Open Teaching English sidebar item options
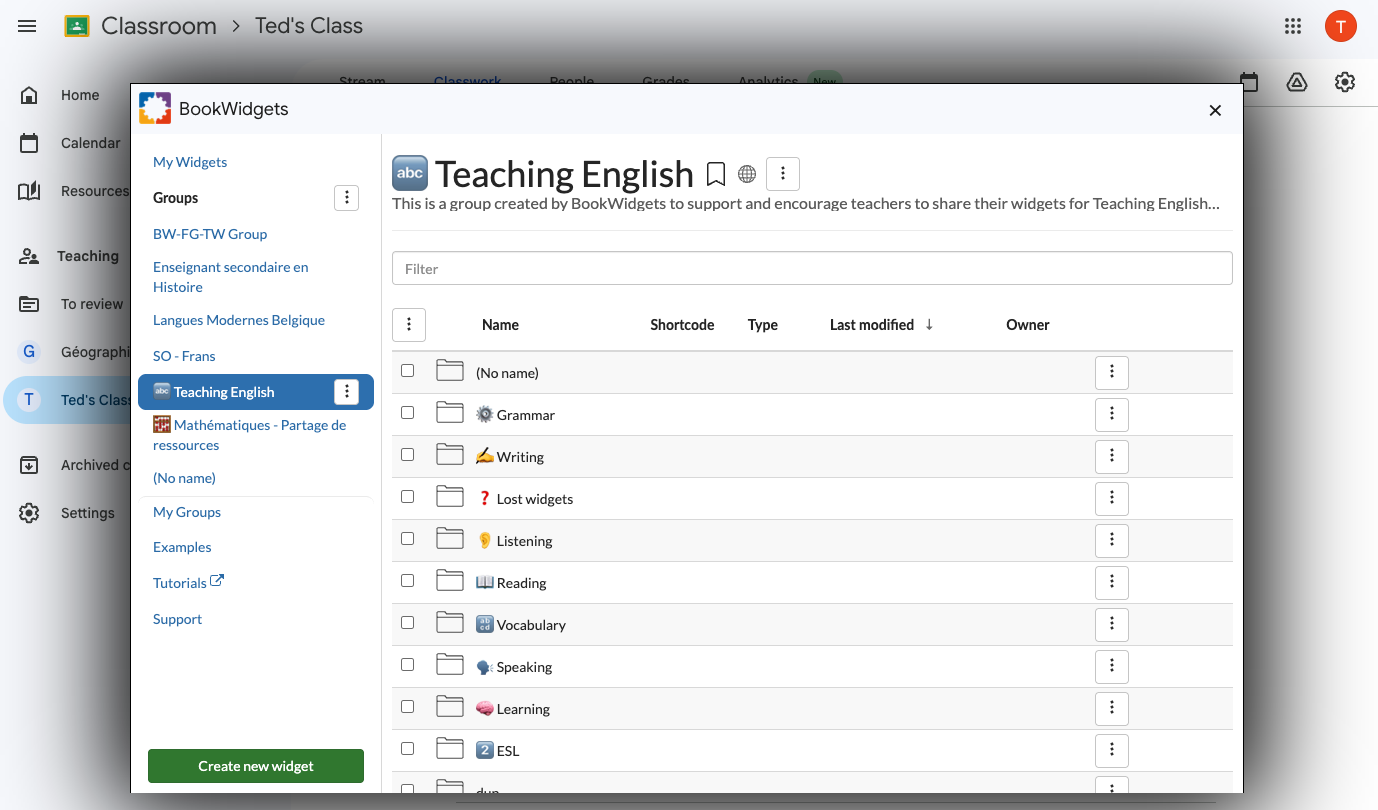 [346, 392]
